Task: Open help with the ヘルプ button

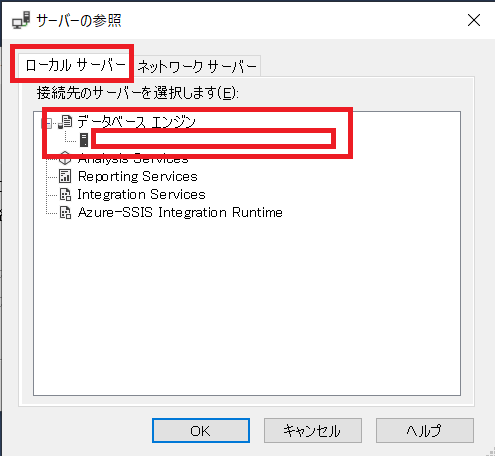Action: pos(425,431)
